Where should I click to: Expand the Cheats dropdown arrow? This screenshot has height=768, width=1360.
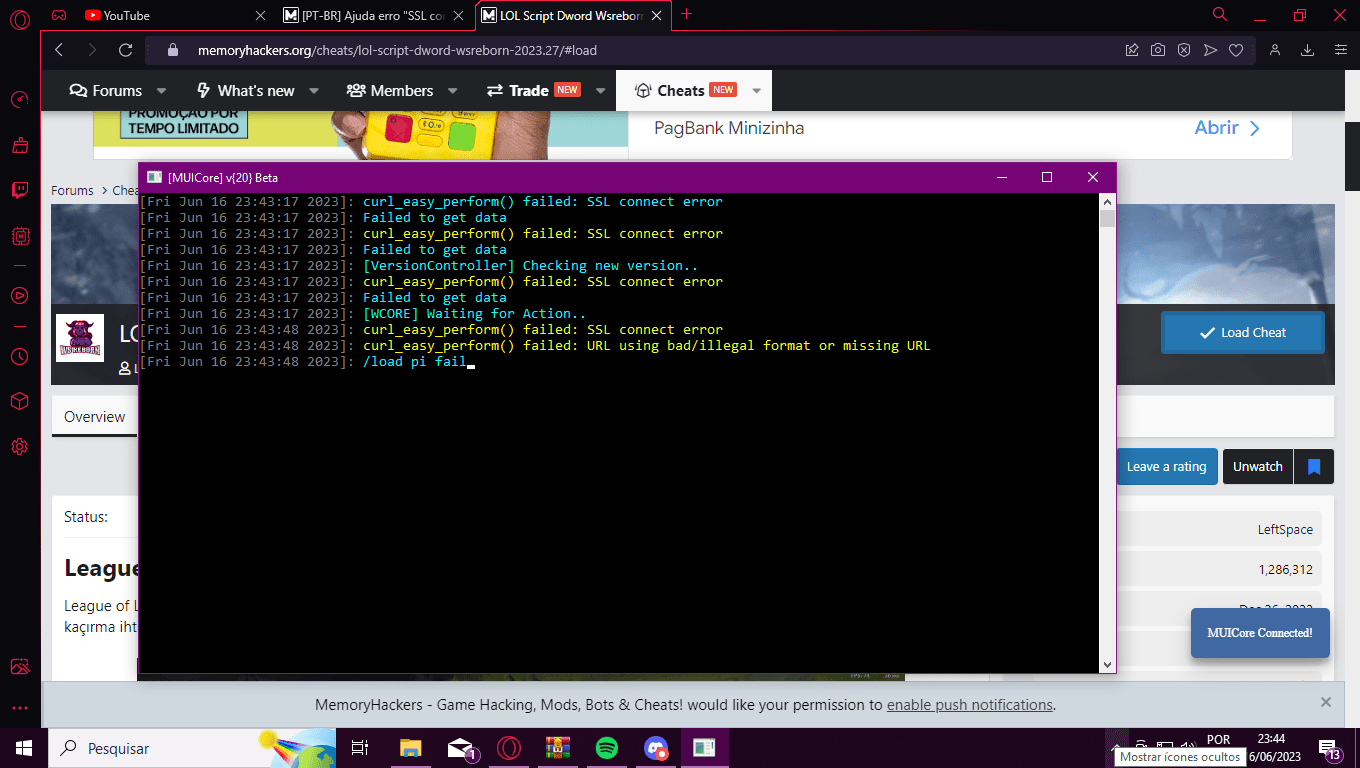[757, 90]
